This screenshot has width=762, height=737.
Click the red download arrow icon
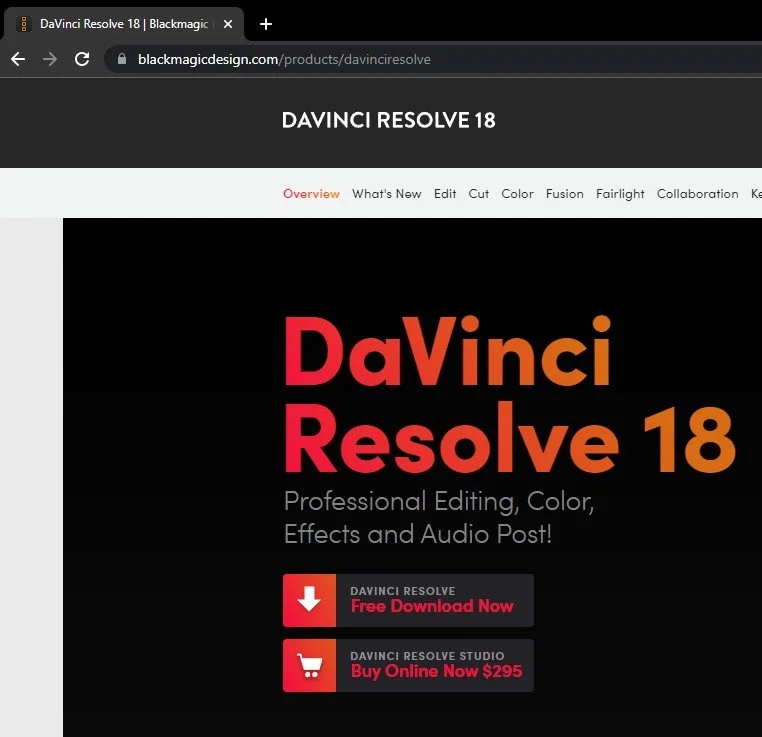(309, 600)
